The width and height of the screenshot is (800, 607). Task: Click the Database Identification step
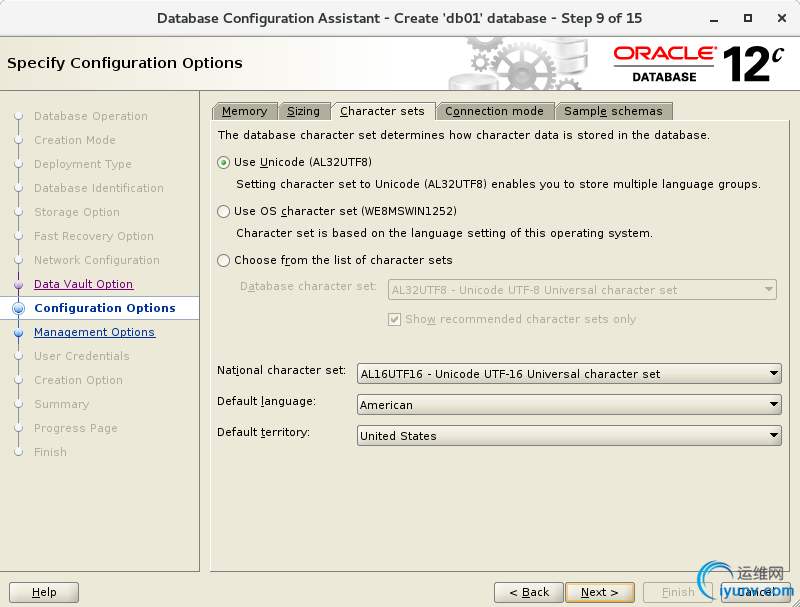99,188
